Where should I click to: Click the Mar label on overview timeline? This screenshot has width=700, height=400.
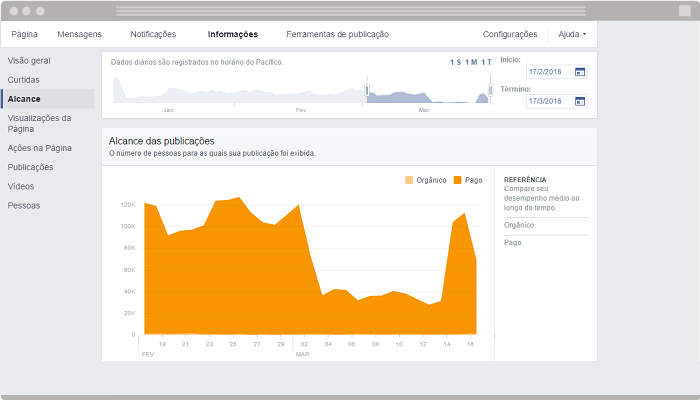[424, 110]
